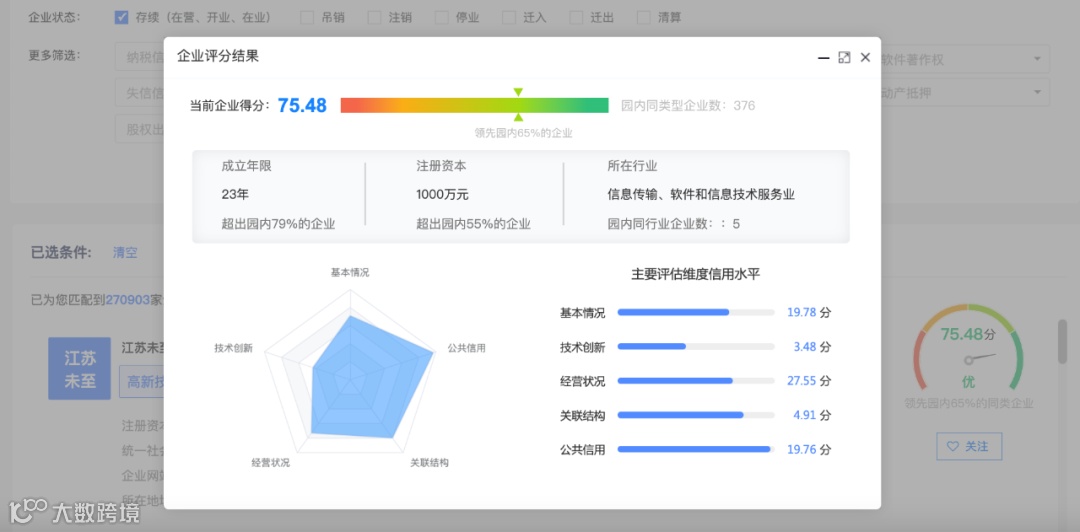Click the 1000万元 registered capital value
Image resolution: width=1080 pixels, height=532 pixels.
pos(442,194)
